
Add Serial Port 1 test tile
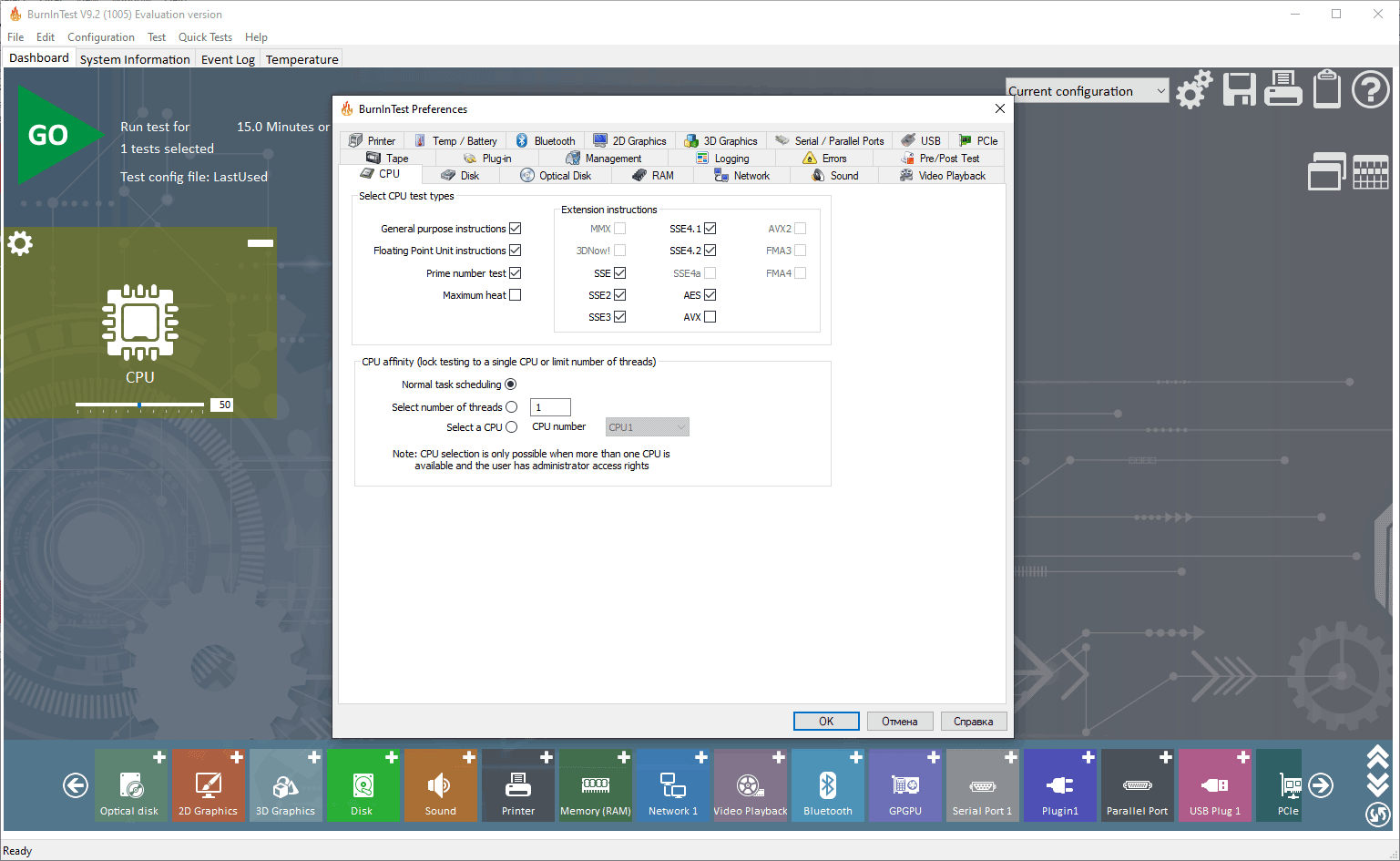point(1011,757)
